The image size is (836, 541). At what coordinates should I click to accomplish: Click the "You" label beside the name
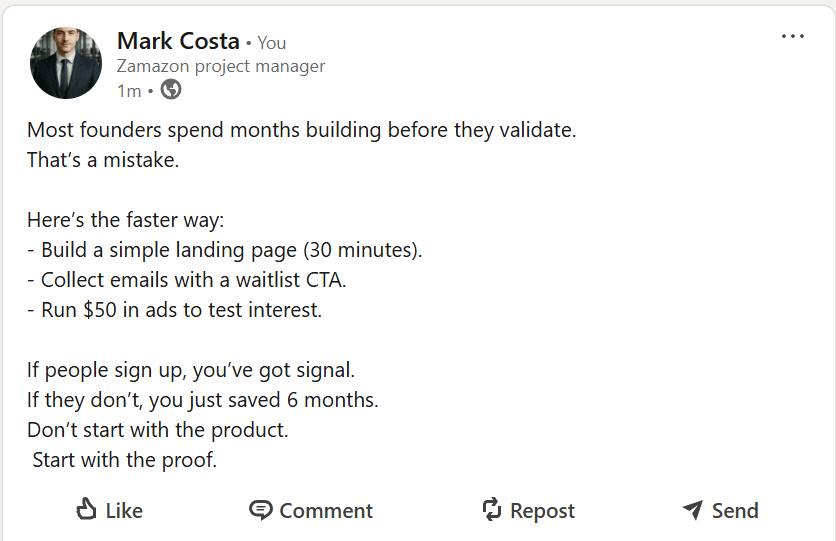pyautogui.click(x=272, y=43)
